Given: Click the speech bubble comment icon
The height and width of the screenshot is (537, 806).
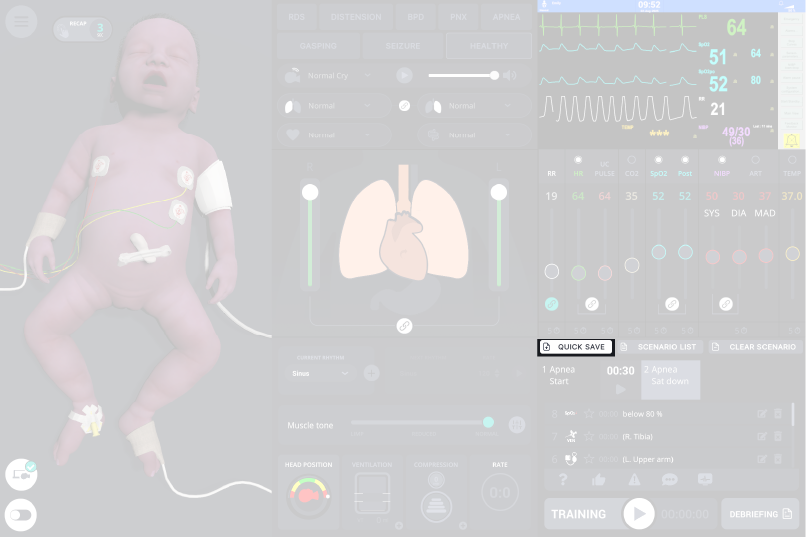Looking at the screenshot, I should (x=669, y=480).
